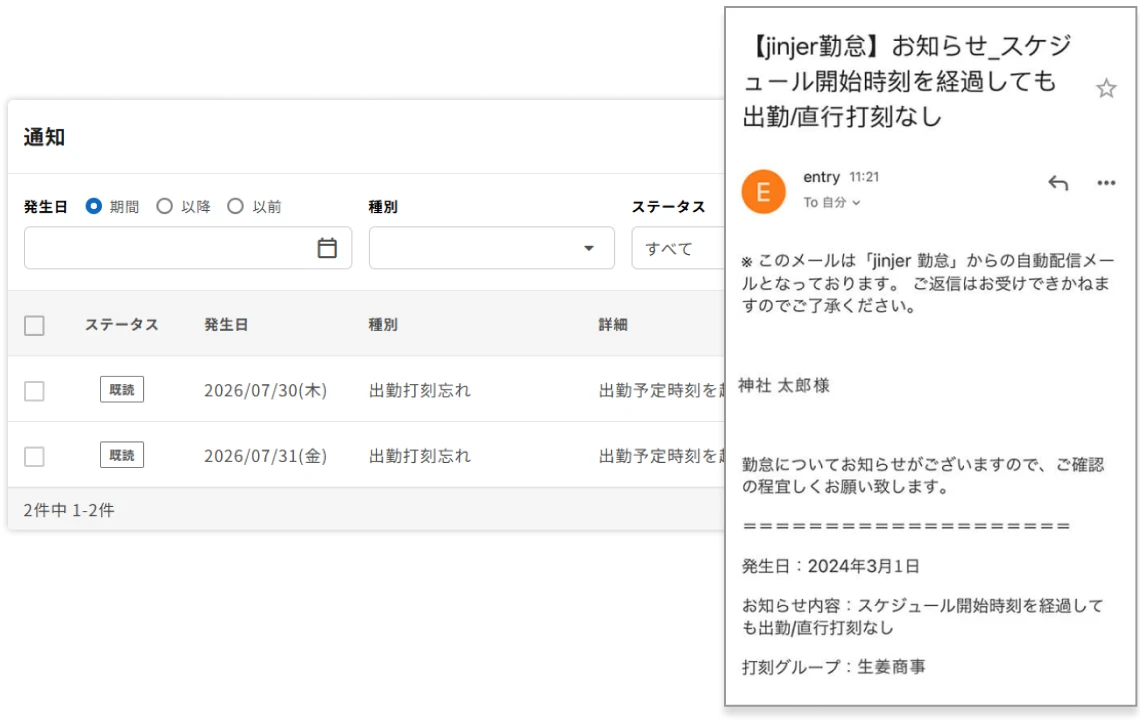The width and height of the screenshot is (1140, 720).
Task: Click the 発生日 date input field
Action: tap(188, 248)
